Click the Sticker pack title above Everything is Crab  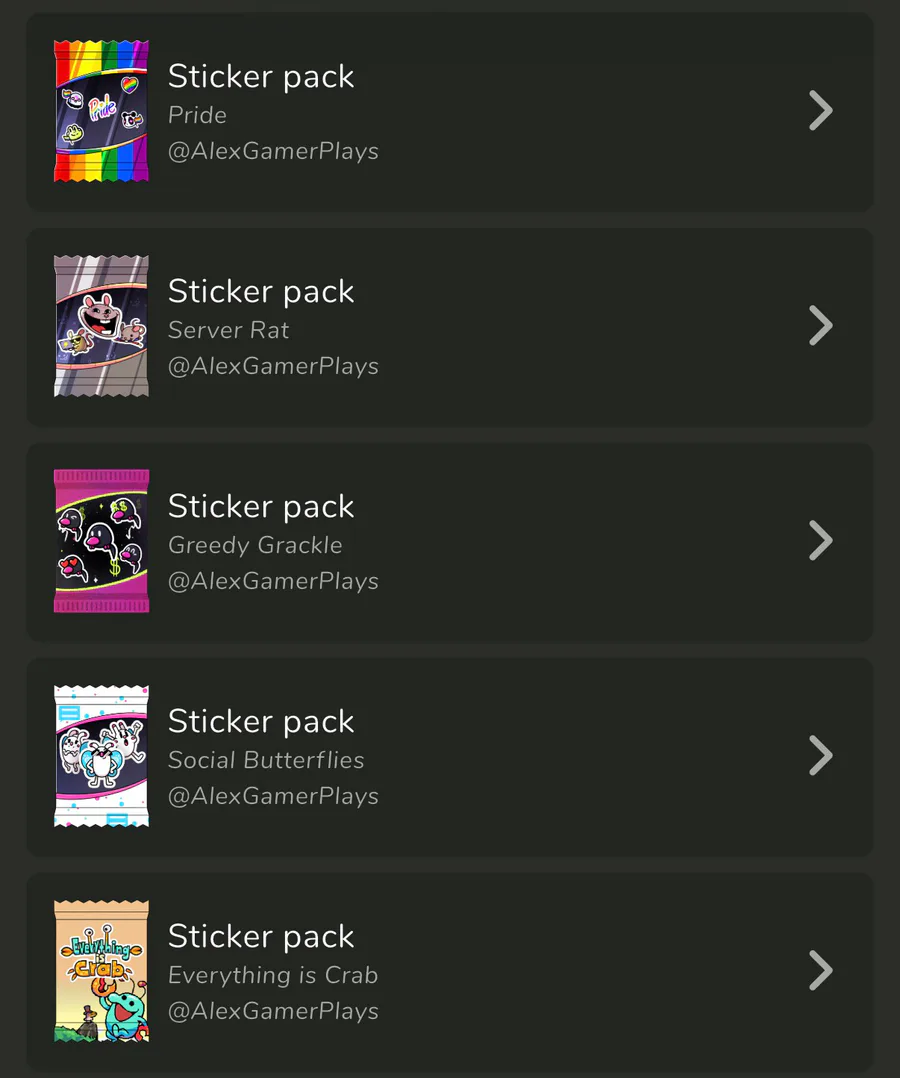(x=261, y=936)
